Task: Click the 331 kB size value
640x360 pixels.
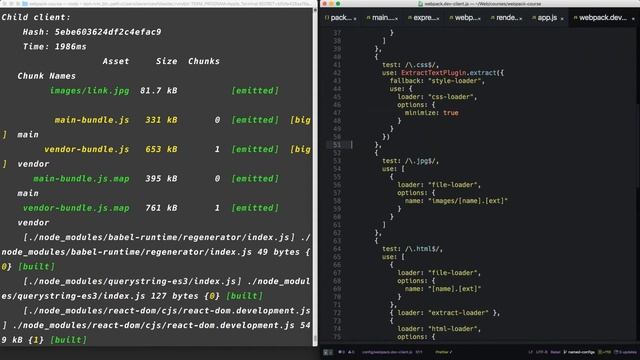Action: pyautogui.click(x=161, y=120)
